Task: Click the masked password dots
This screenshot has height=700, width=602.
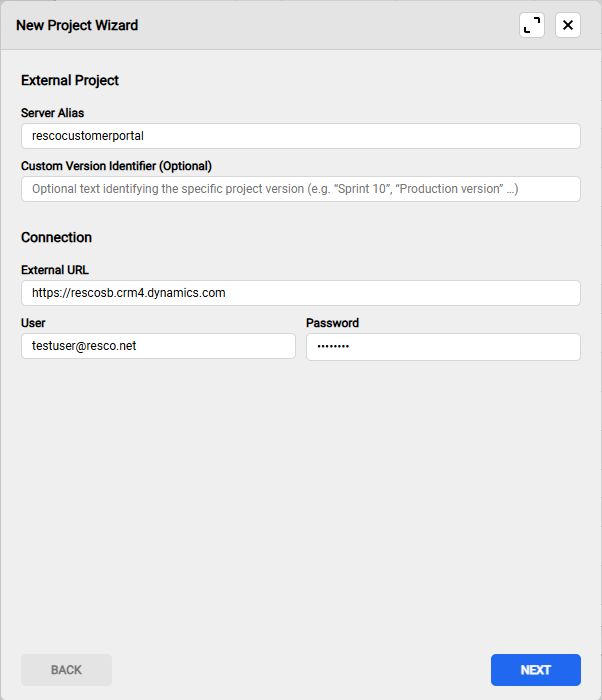Action: coord(334,346)
